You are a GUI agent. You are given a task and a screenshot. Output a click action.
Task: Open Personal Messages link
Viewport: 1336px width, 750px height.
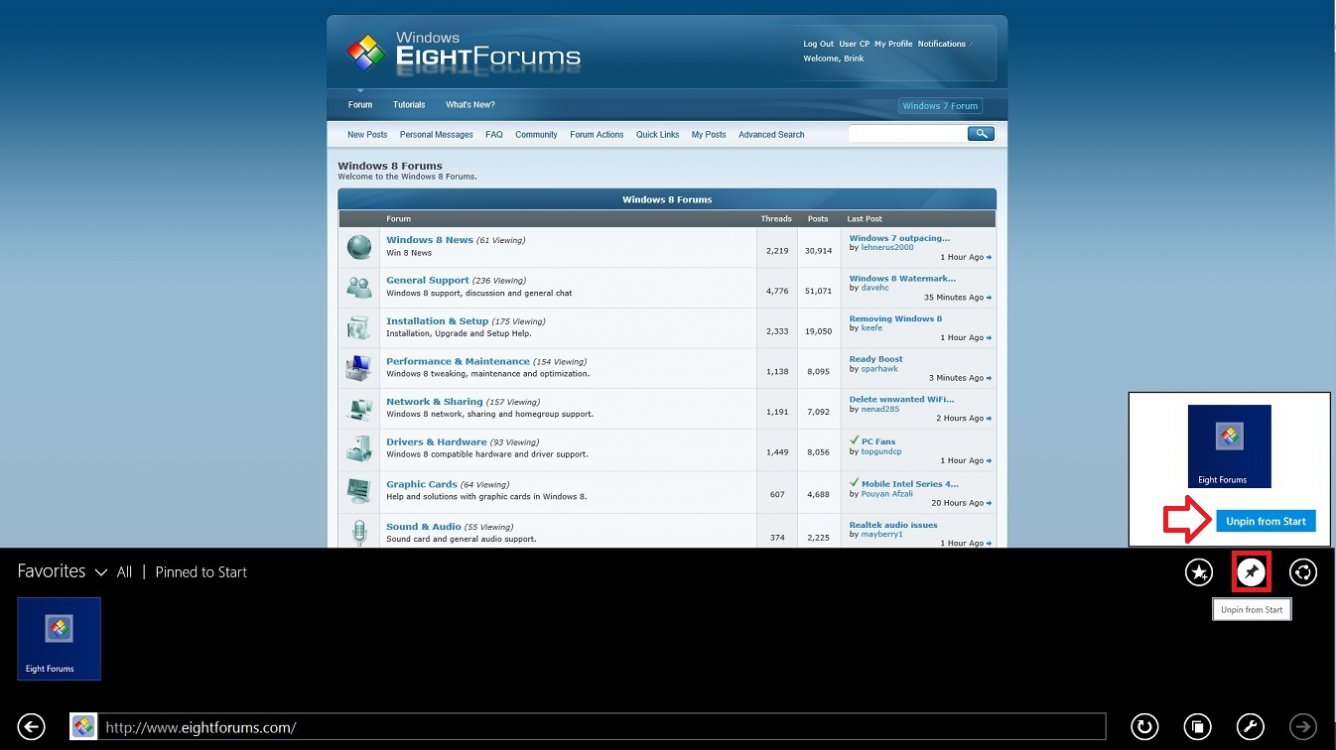click(436, 135)
